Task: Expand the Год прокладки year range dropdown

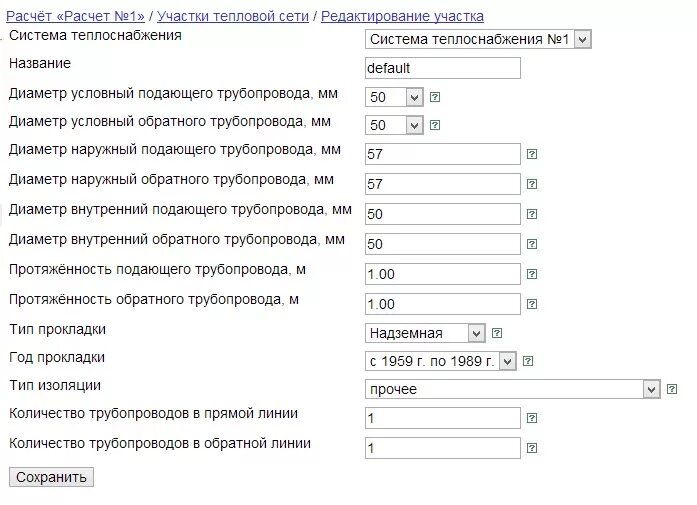Action: [441, 361]
